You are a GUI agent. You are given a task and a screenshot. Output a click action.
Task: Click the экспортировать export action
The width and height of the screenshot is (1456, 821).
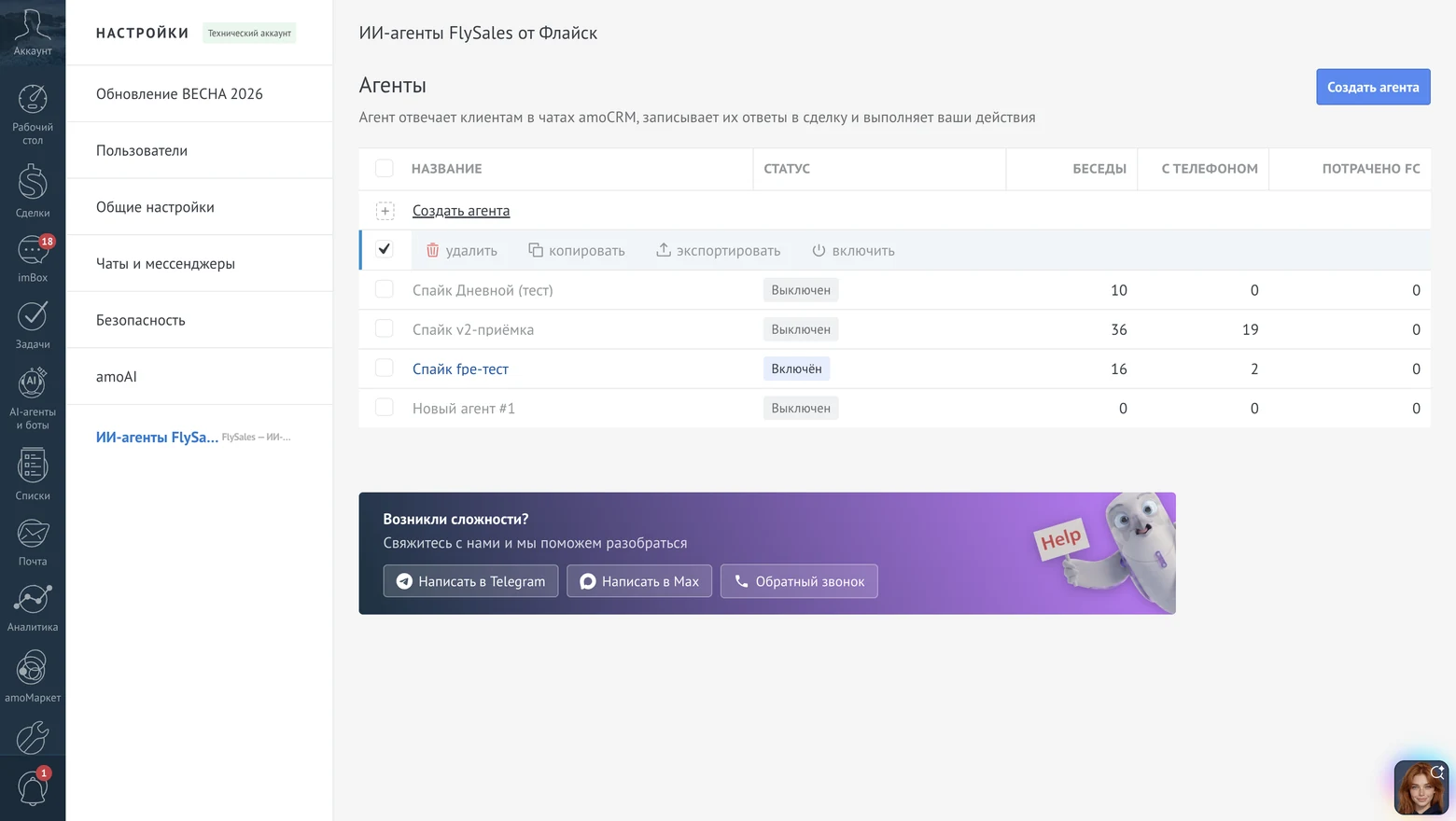point(719,250)
